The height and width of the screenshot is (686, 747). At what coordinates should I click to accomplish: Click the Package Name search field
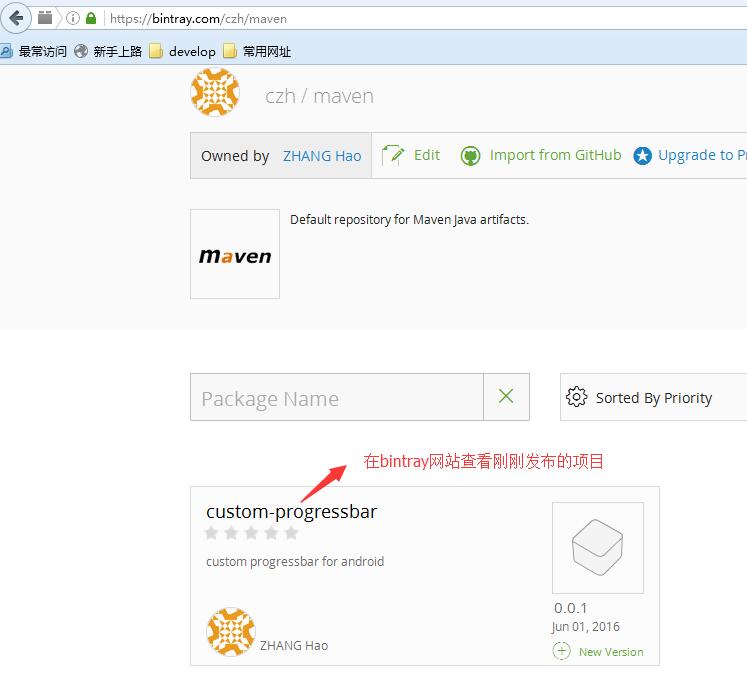coord(337,397)
